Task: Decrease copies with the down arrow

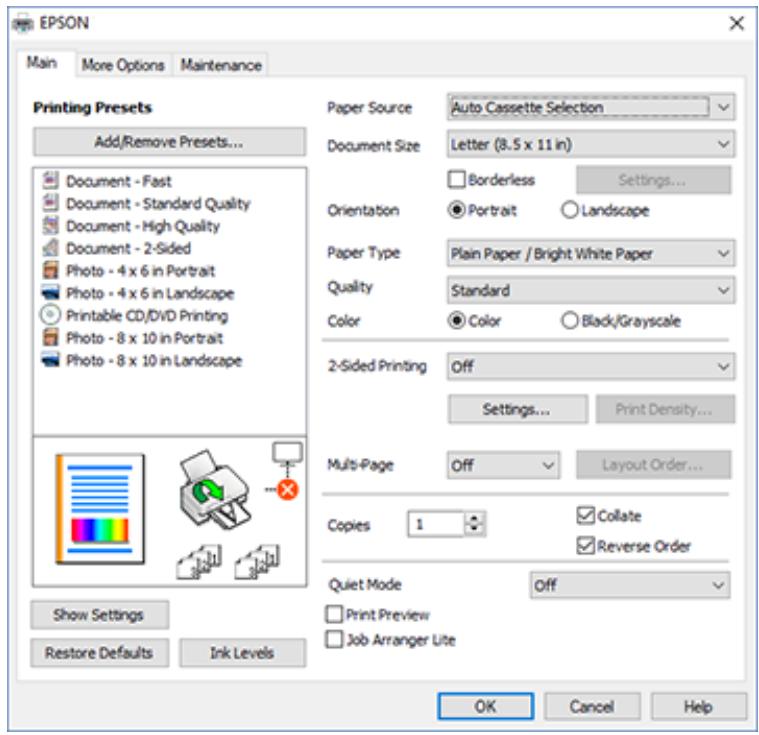Action: point(475,530)
